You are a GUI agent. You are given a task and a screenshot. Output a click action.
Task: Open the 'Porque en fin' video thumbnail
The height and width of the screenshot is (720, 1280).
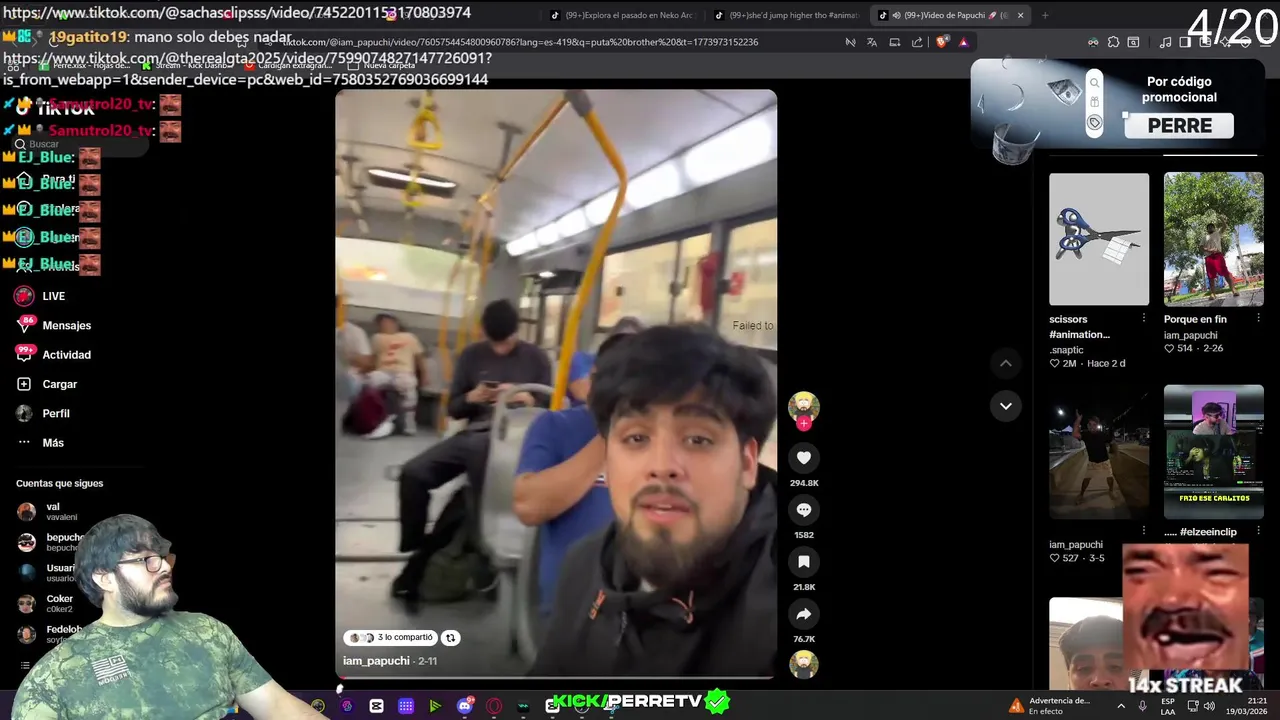1213,239
